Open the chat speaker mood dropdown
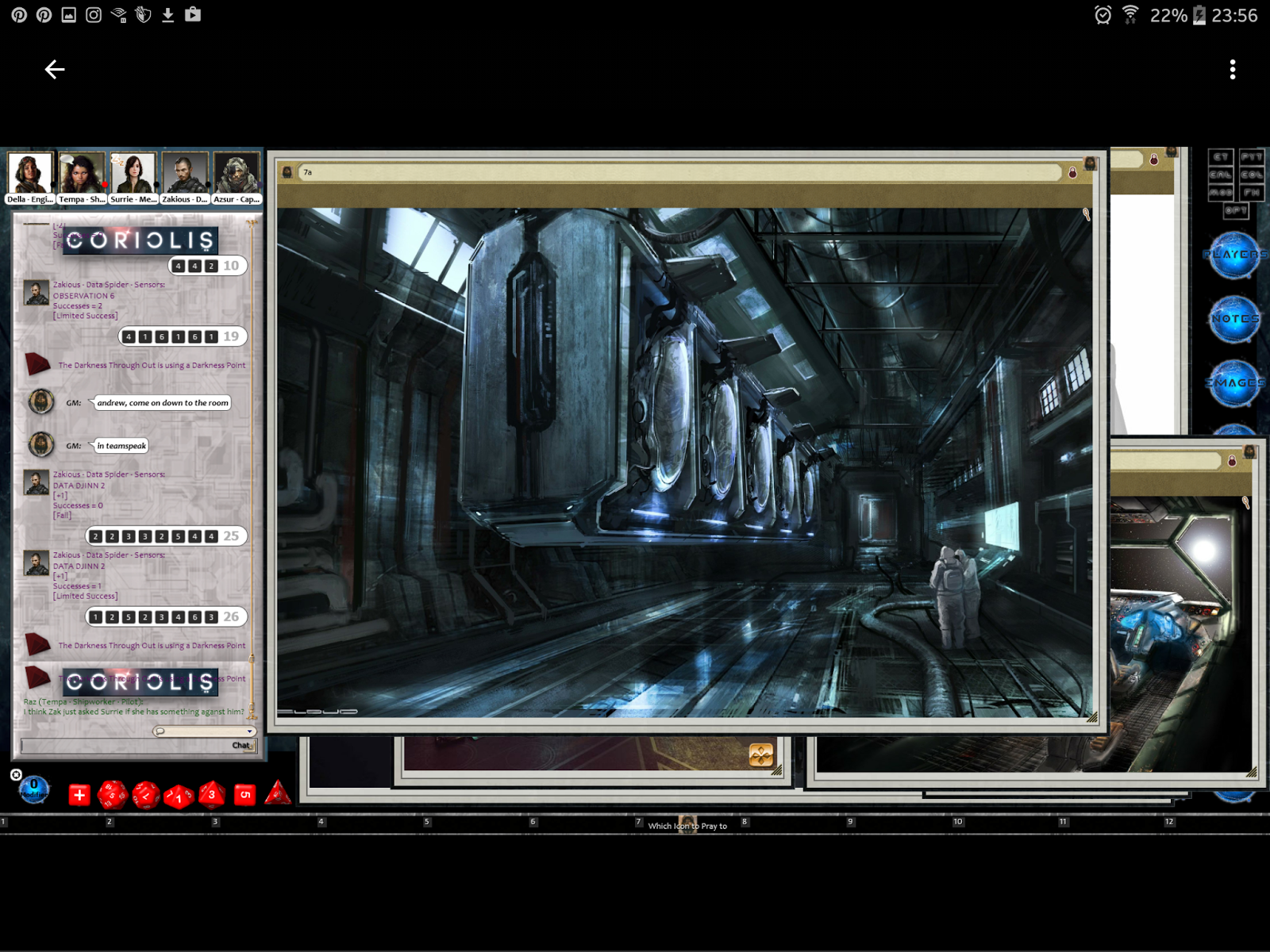Screen dimensions: 1270x952 (205, 731)
